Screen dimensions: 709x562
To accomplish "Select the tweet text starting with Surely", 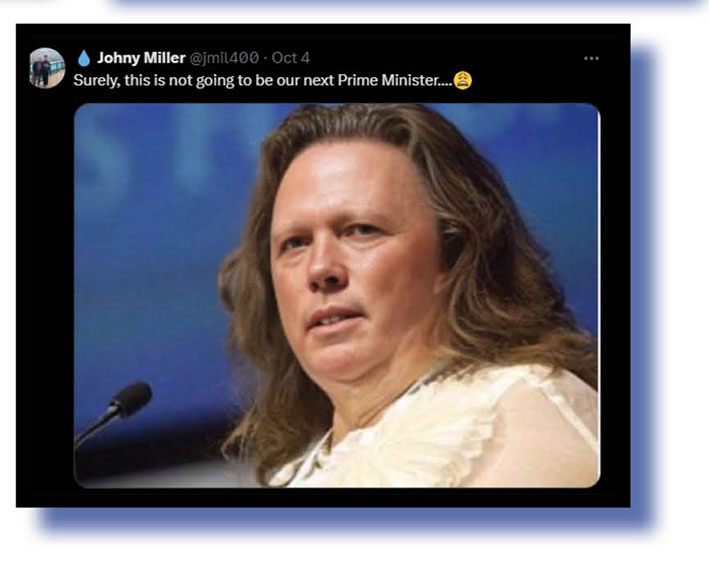I will [x=263, y=80].
